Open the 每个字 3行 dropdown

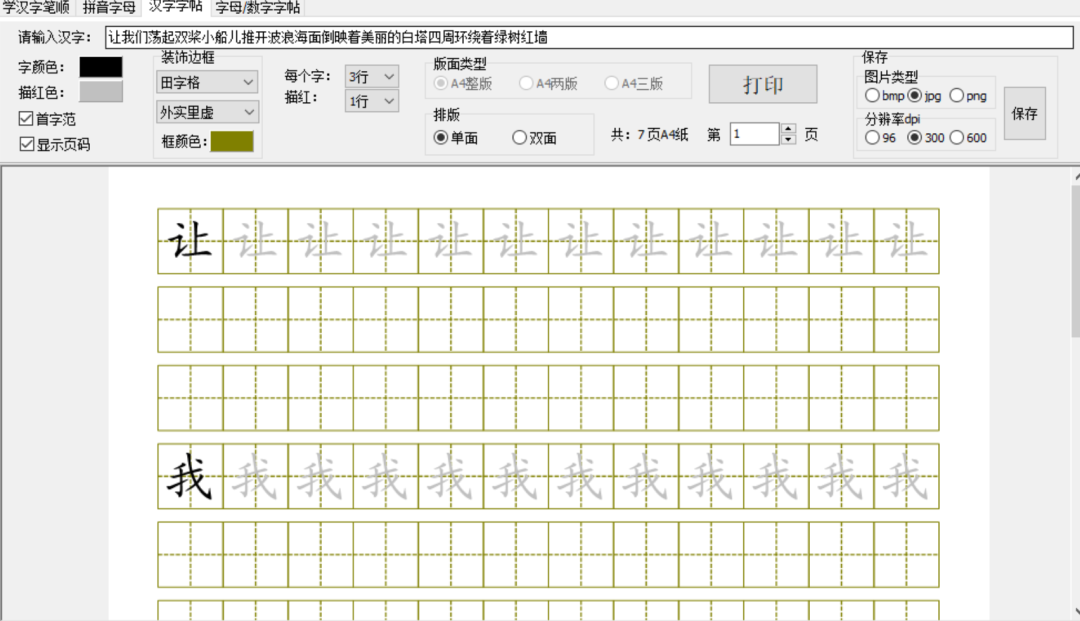tap(371, 76)
